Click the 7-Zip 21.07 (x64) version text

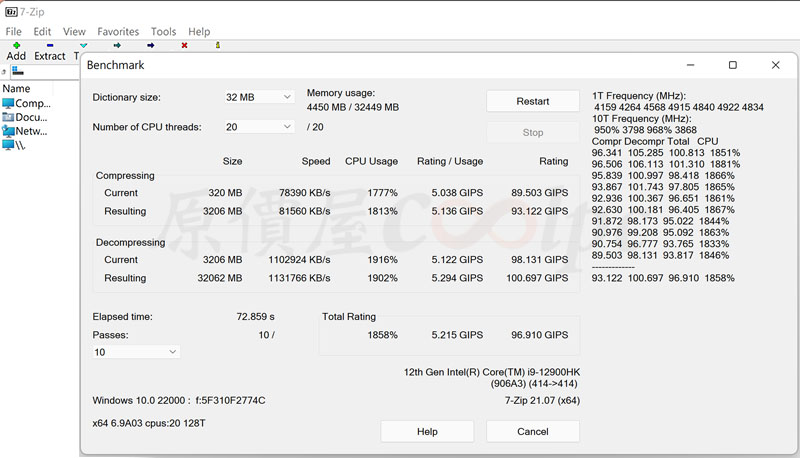[x=542, y=401]
